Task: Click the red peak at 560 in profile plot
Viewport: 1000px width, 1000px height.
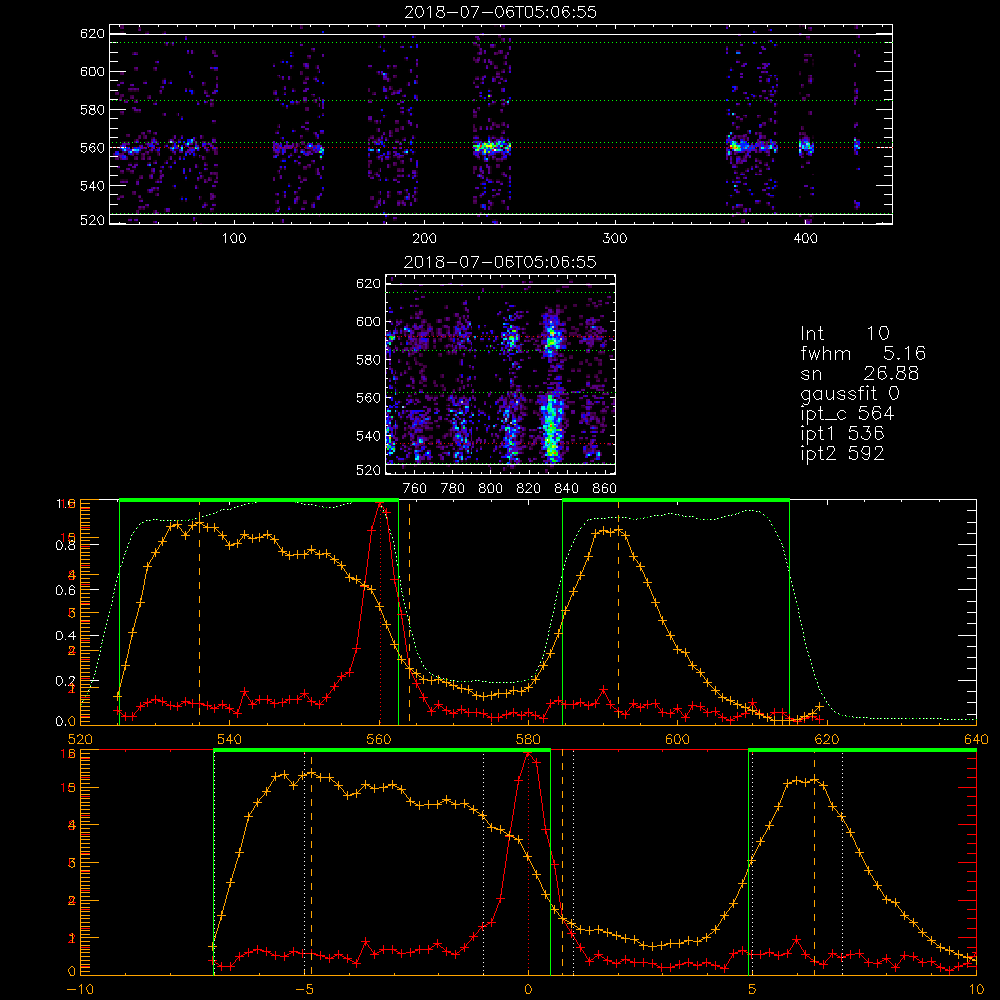Action: [x=381, y=505]
